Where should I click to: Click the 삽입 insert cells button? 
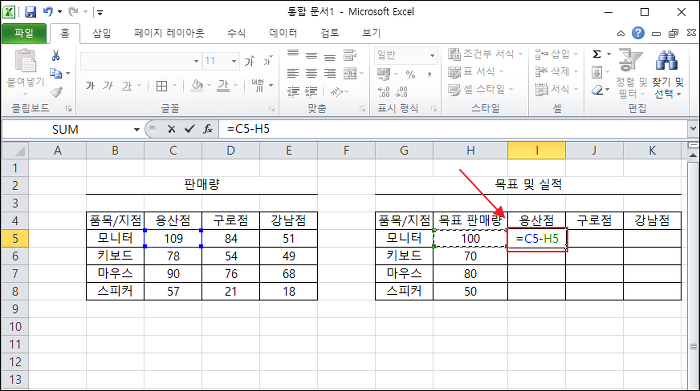click(x=556, y=54)
